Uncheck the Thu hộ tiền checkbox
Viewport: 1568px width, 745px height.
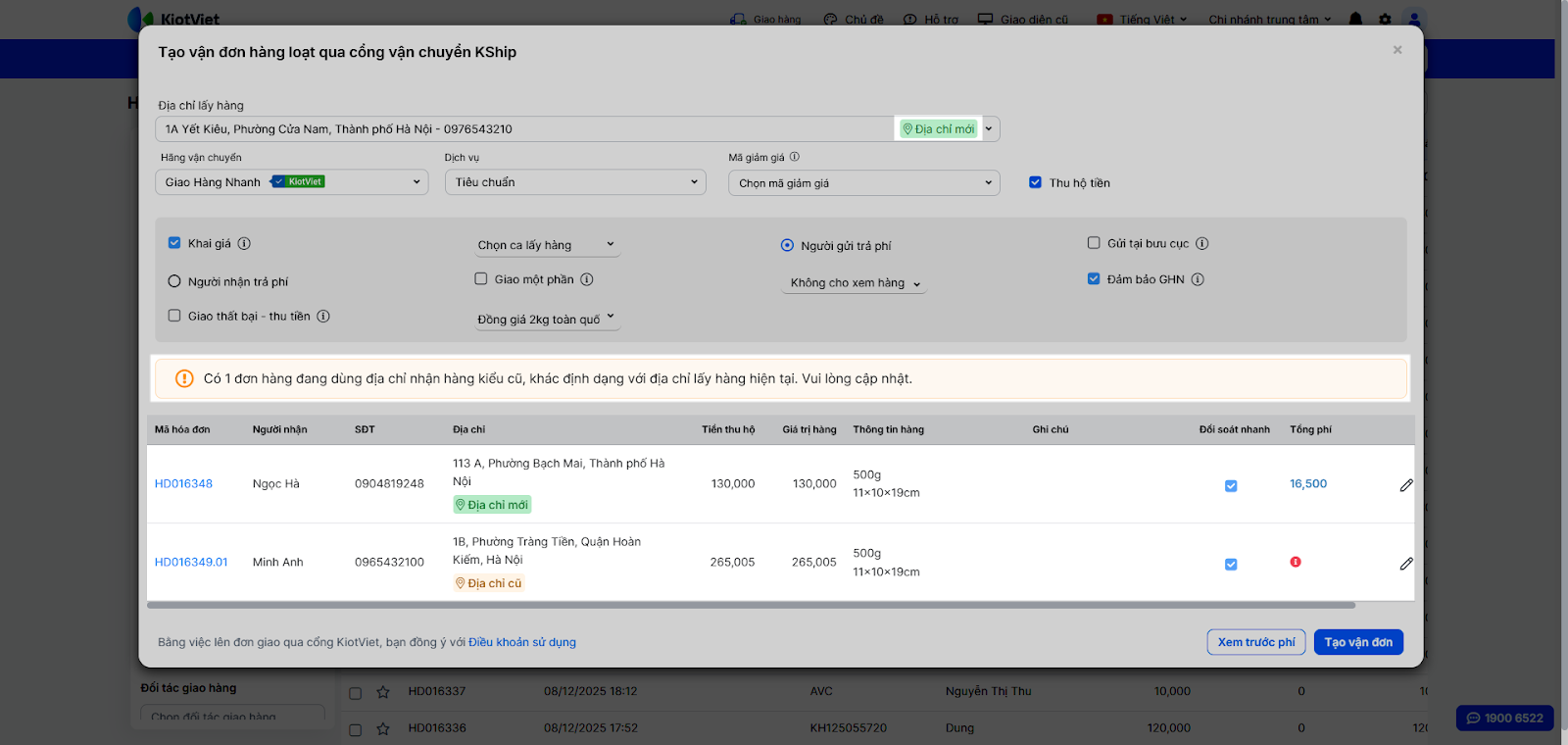click(1035, 182)
